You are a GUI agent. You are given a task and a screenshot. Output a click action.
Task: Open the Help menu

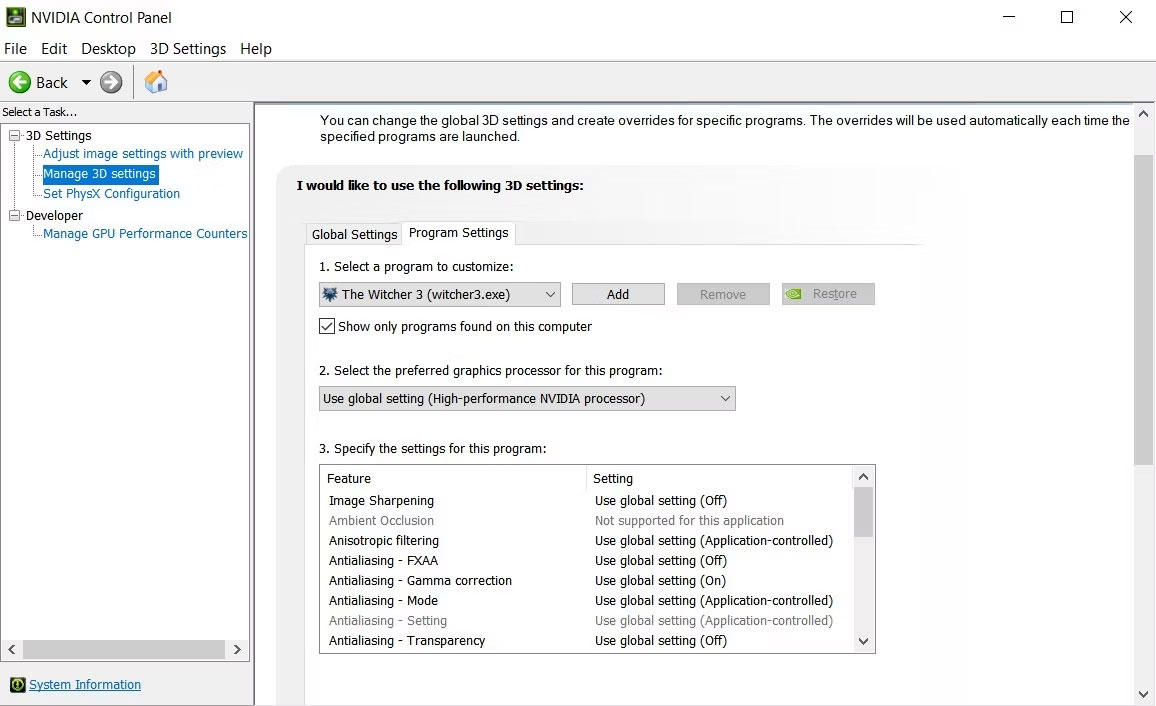click(x=256, y=49)
